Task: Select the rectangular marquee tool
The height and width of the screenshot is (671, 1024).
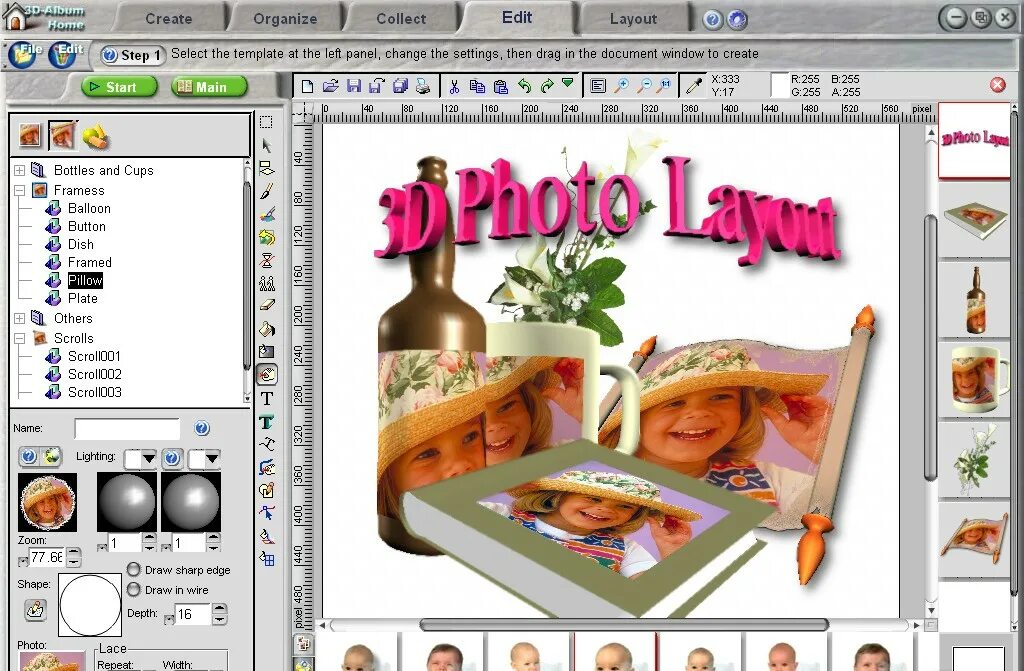Action: [x=266, y=122]
